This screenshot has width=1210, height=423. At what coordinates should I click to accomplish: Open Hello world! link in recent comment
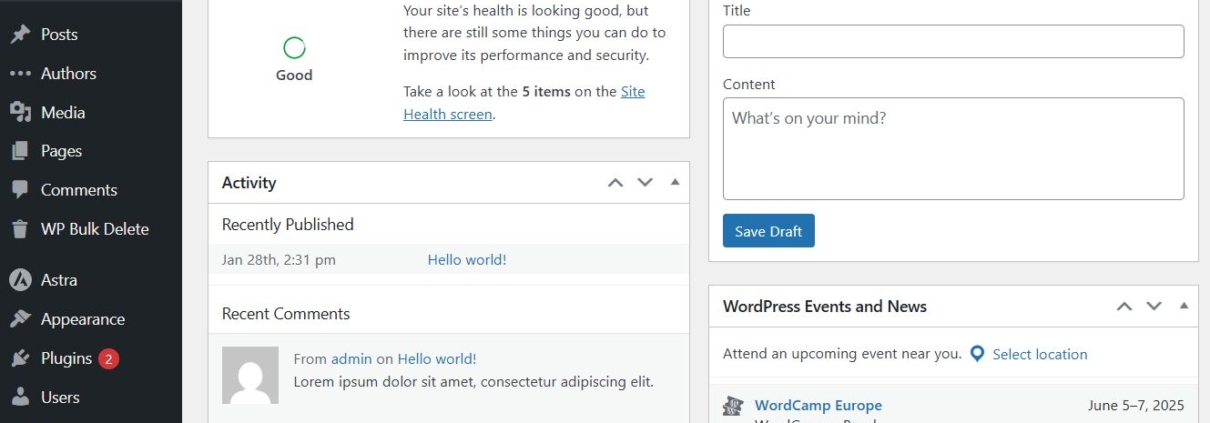(x=437, y=359)
